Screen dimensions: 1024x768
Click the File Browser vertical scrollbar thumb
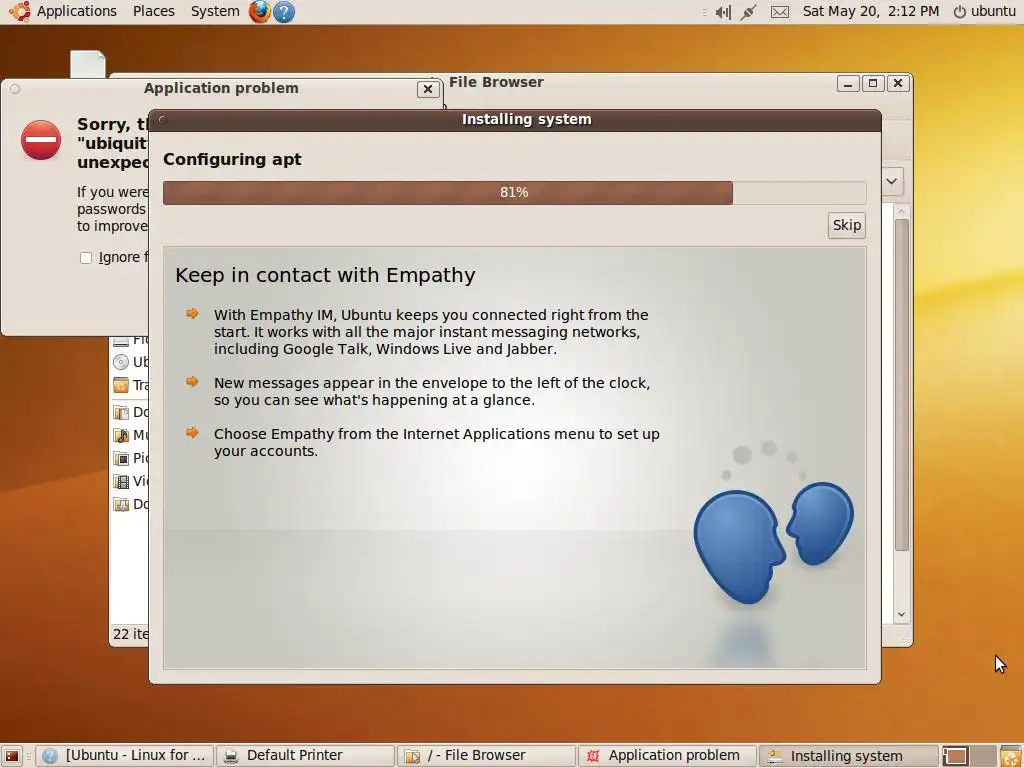coord(901,385)
